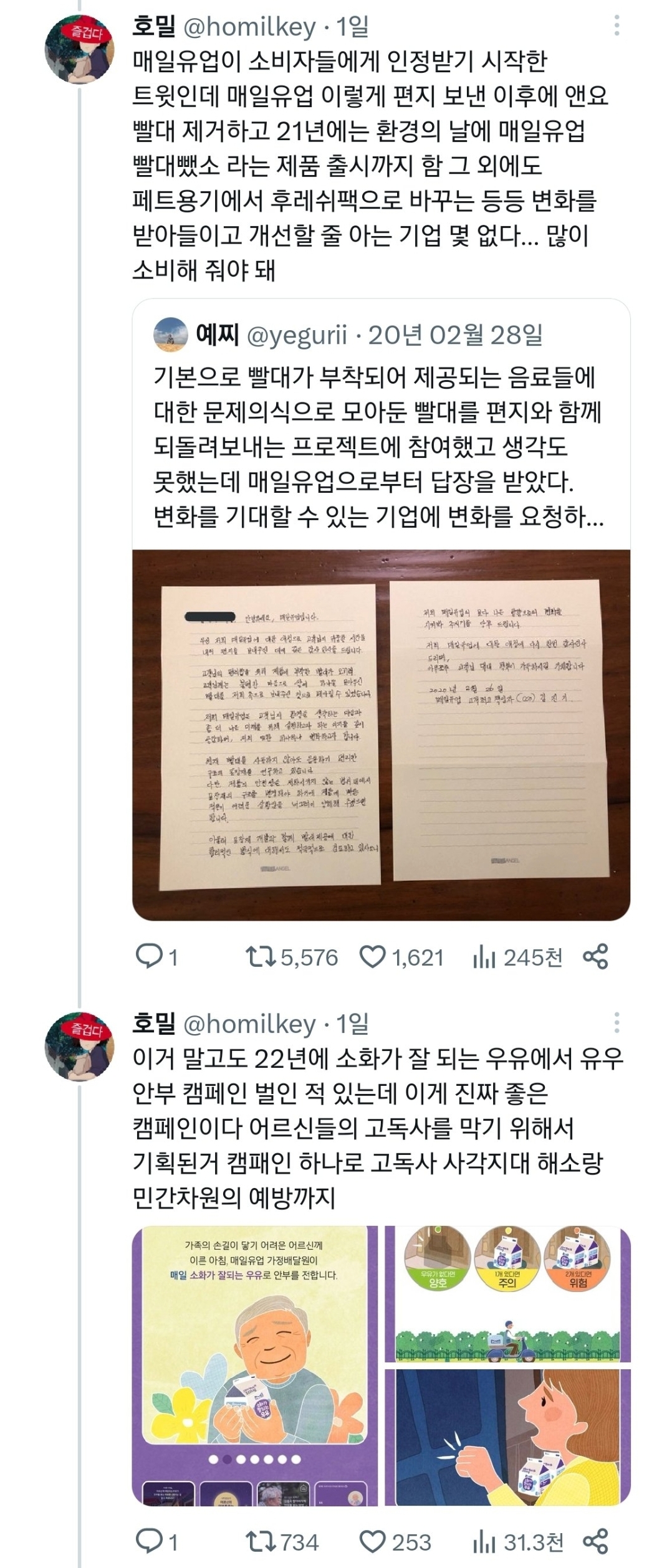View the handwritten letter photo
The image size is (672, 1568).
pyautogui.click(x=381, y=734)
